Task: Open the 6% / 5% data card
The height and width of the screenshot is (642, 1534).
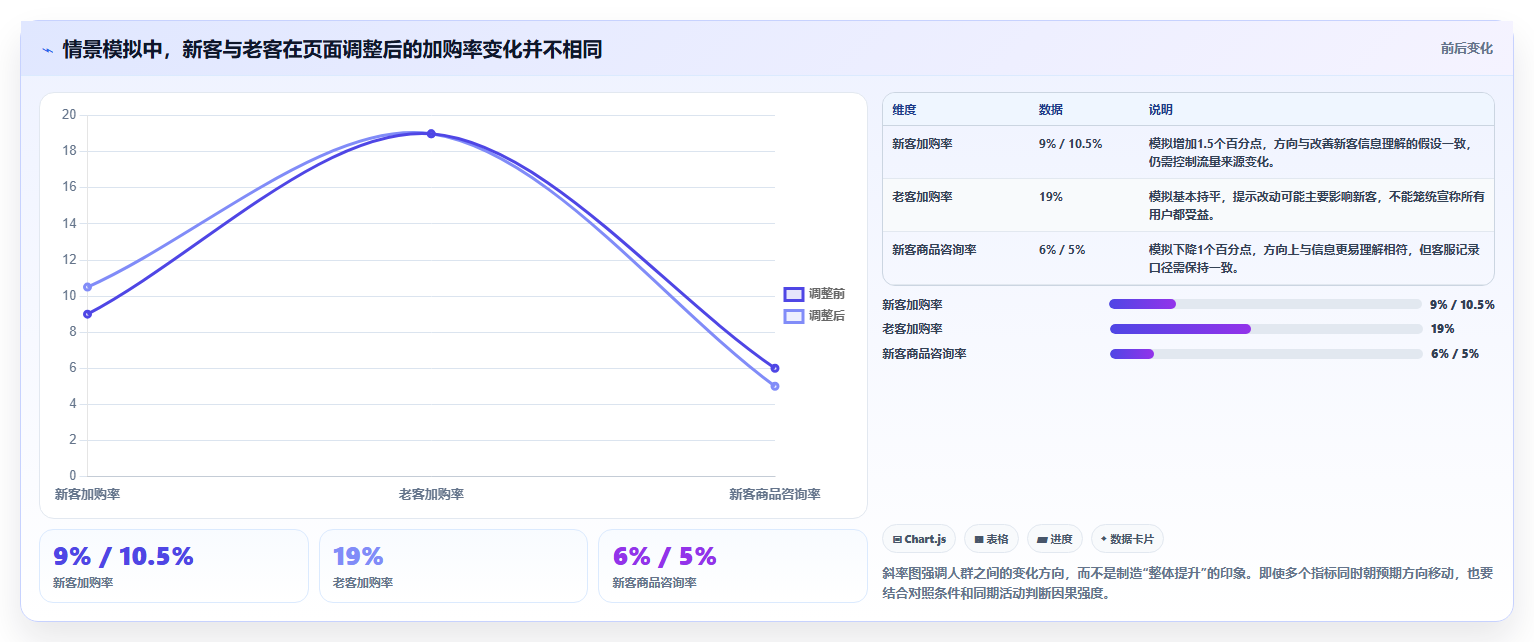Action: coord(733,566)
